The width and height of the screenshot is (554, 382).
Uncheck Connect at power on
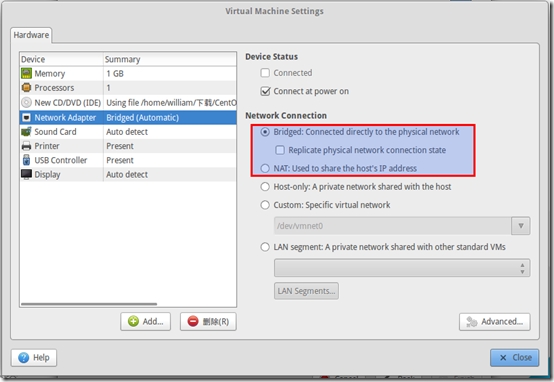[x=265, y=91]
